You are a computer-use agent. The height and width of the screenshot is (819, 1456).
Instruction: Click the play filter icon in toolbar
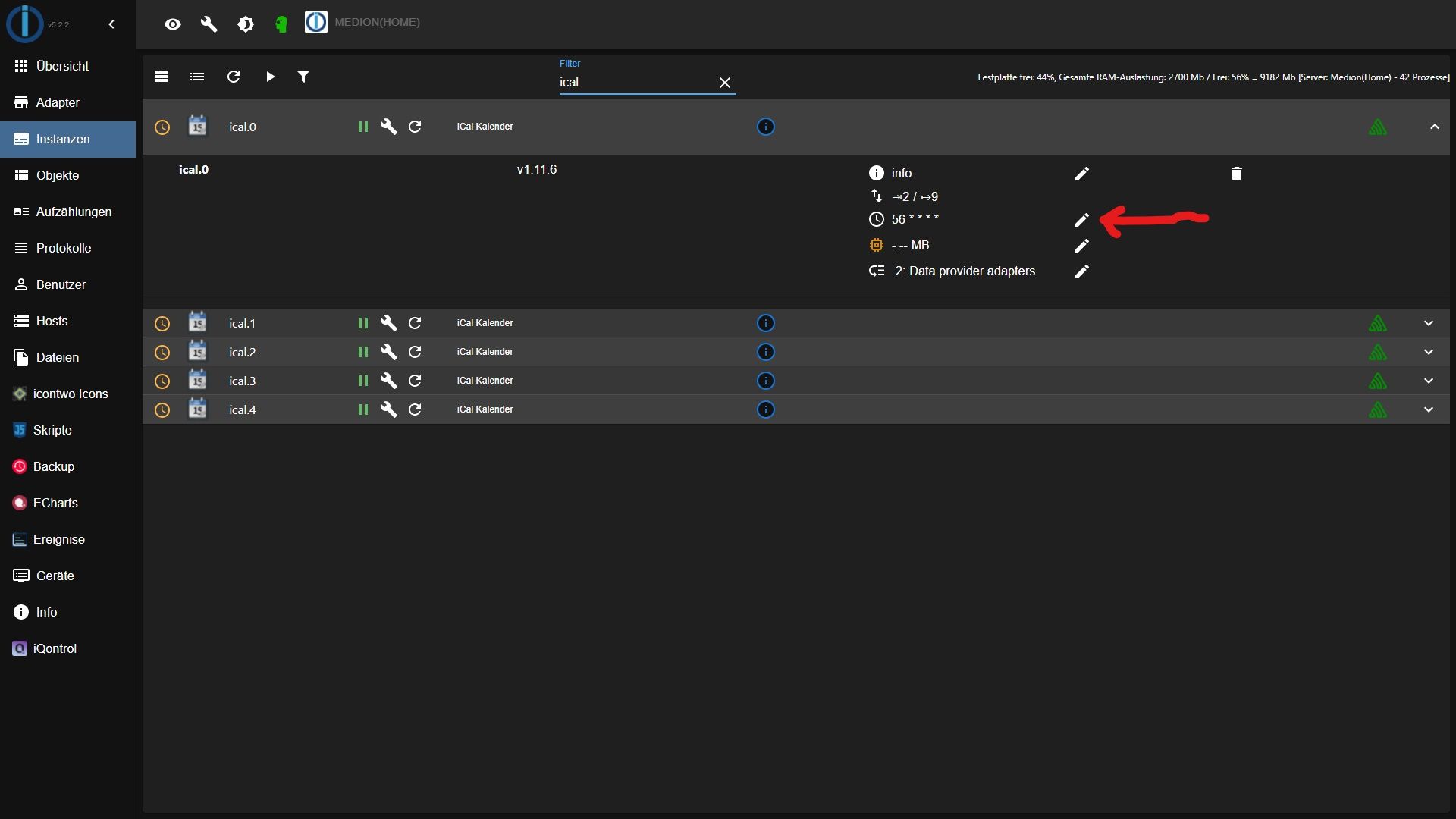click(x=270, y=77)
